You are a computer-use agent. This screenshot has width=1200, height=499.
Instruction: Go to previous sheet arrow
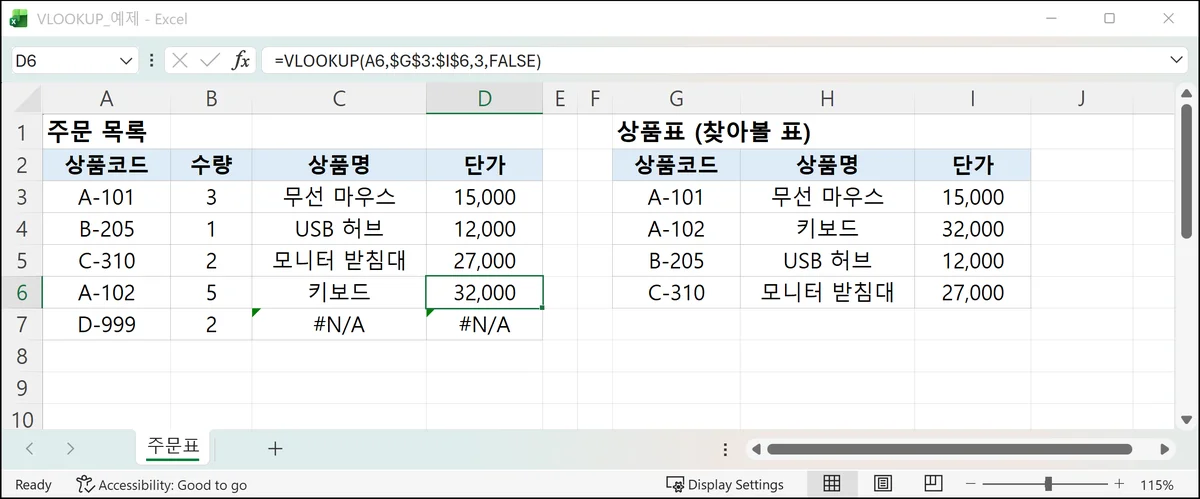(30, 449)
